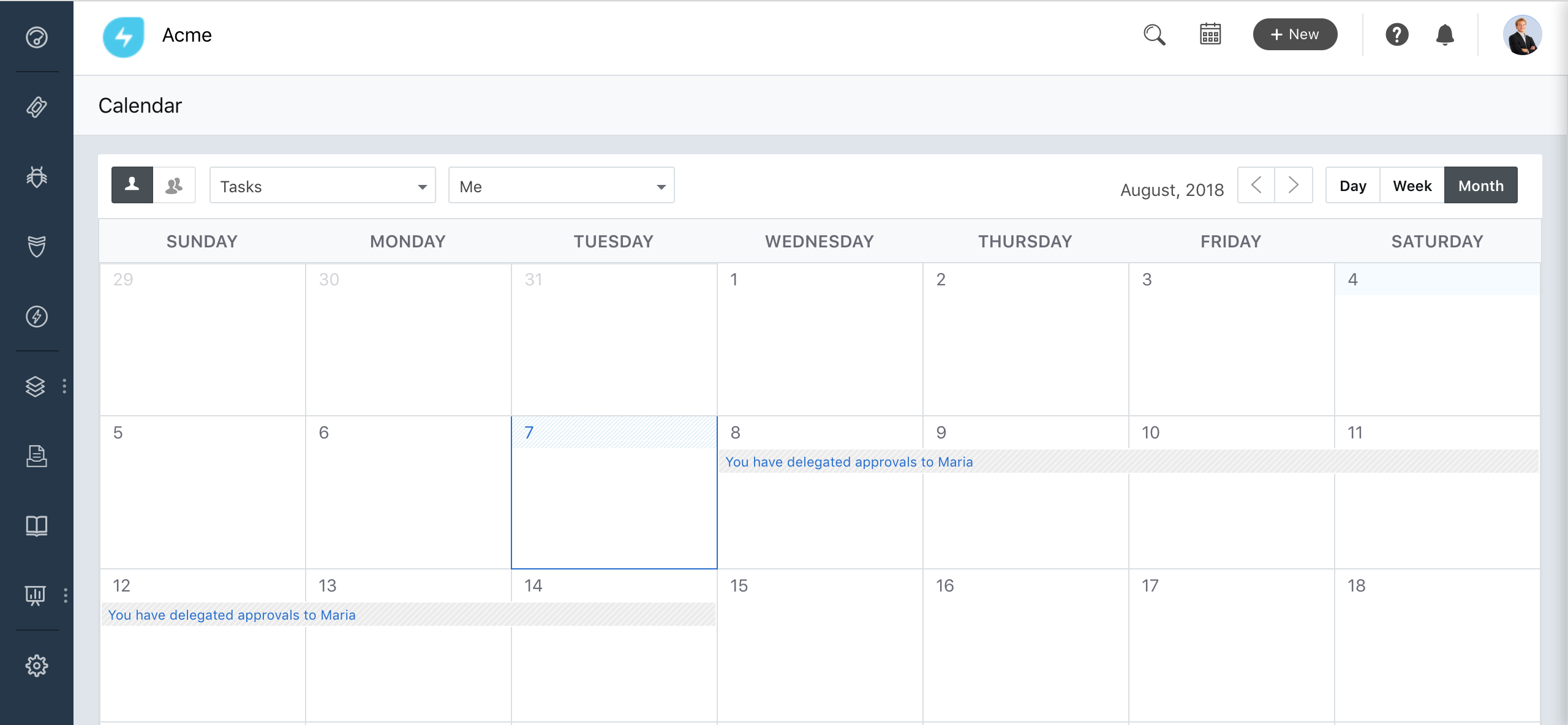
Task: Select the Month view tab
Action: click(1480, 186)
